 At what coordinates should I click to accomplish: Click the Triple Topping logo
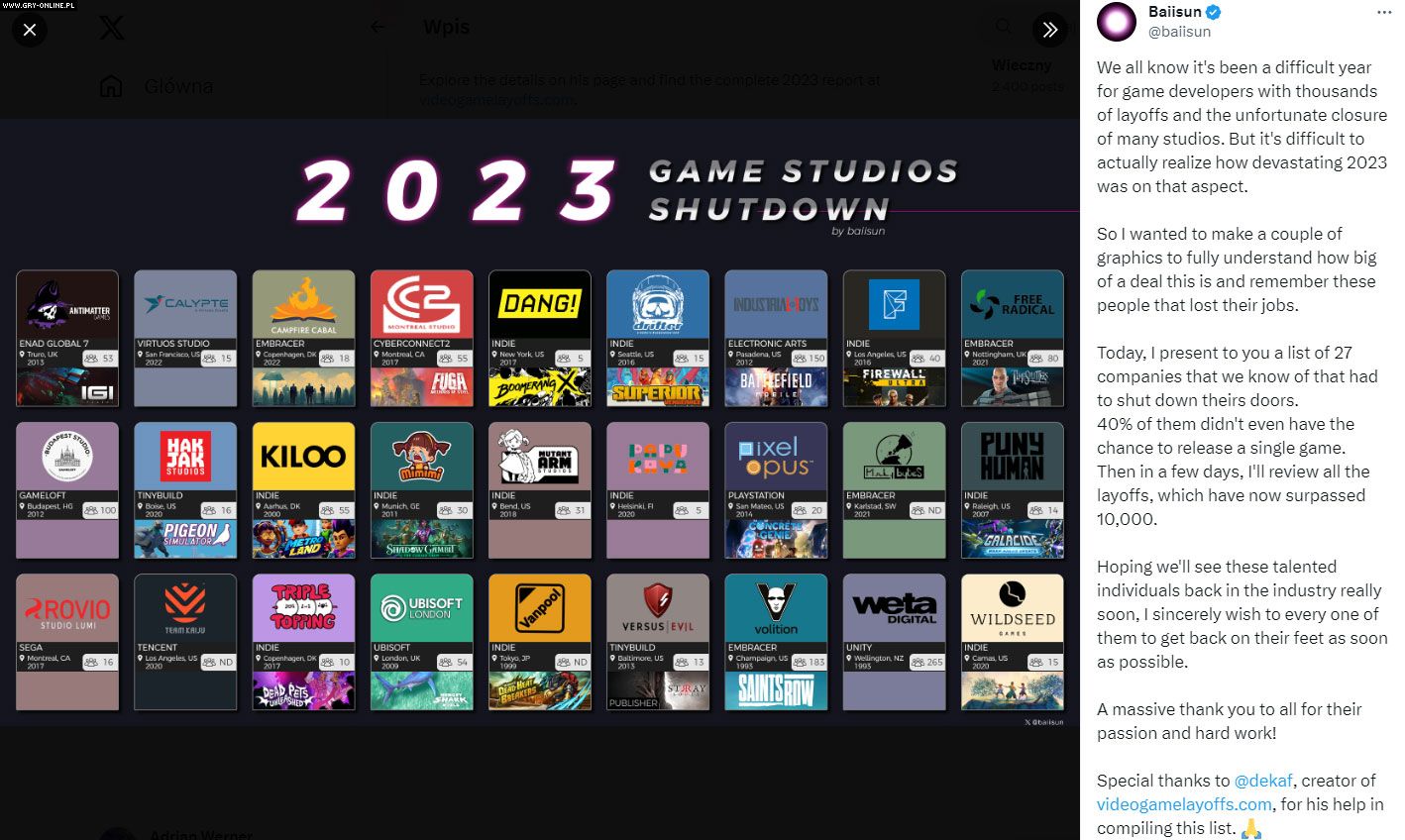303,608
